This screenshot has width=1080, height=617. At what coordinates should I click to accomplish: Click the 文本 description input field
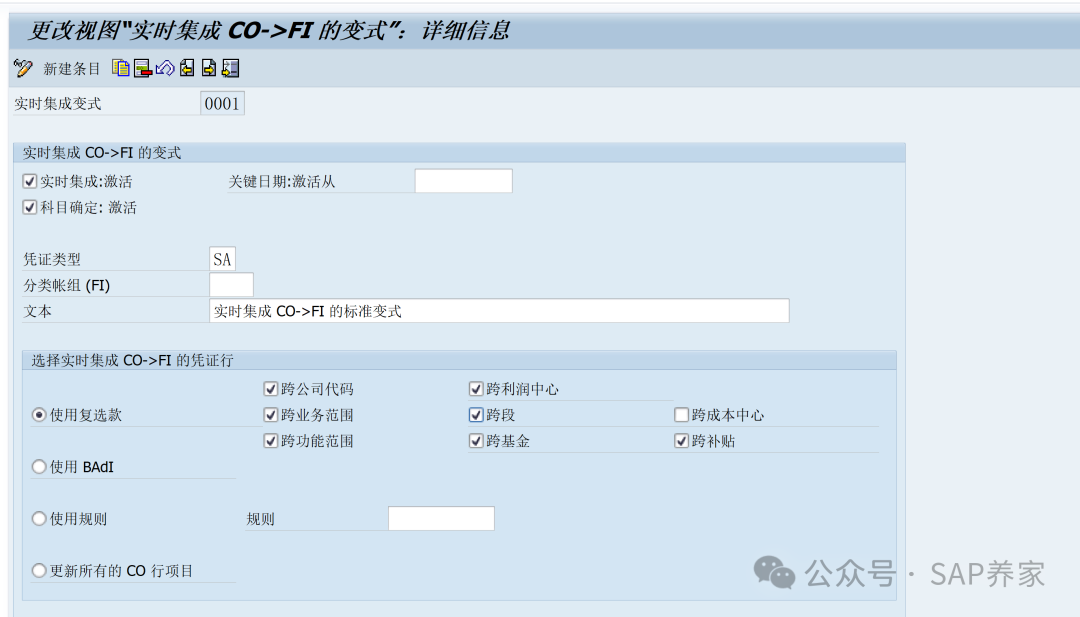[x=499, y=311]
